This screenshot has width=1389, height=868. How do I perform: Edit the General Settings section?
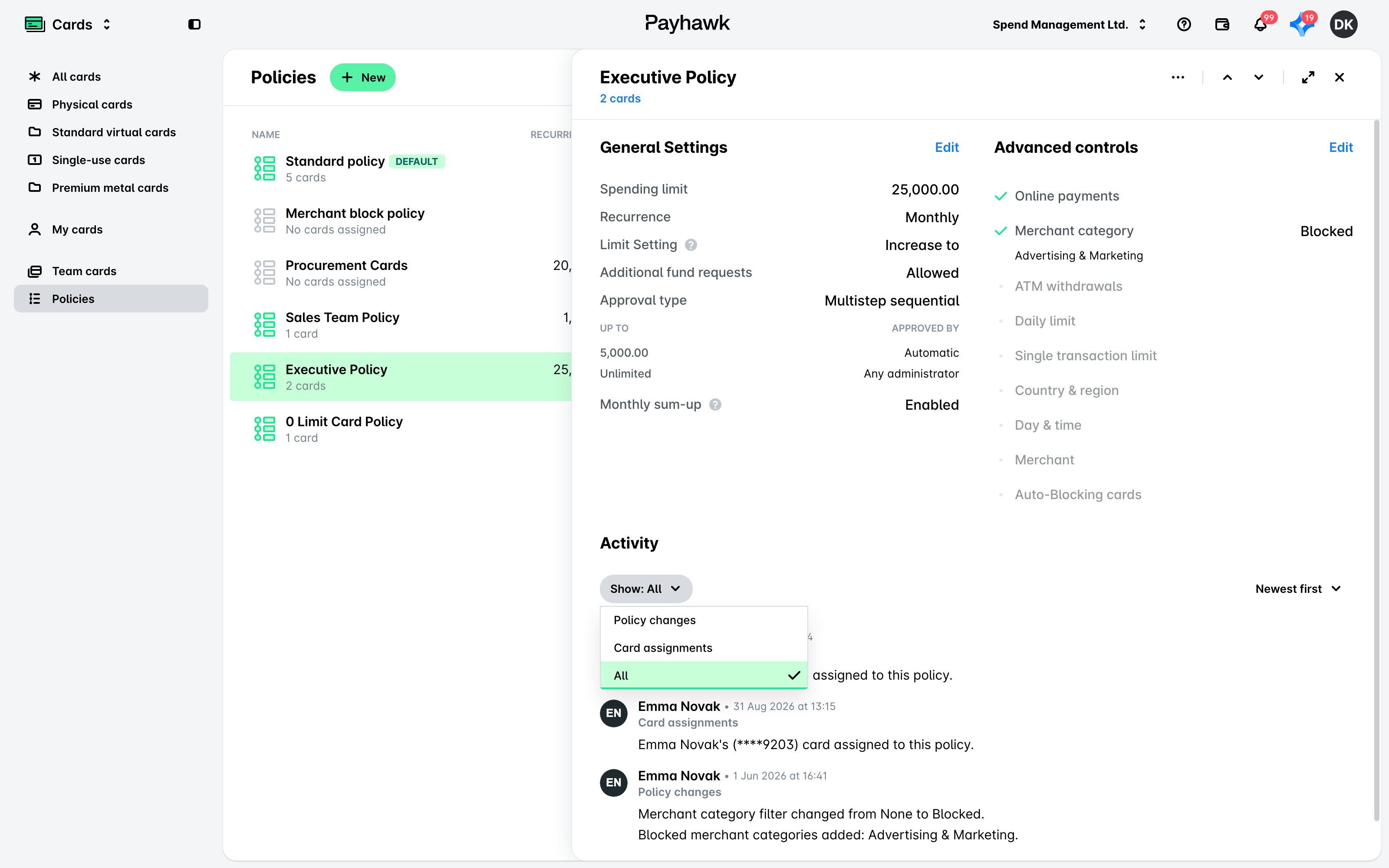click(x=946, y=148)
